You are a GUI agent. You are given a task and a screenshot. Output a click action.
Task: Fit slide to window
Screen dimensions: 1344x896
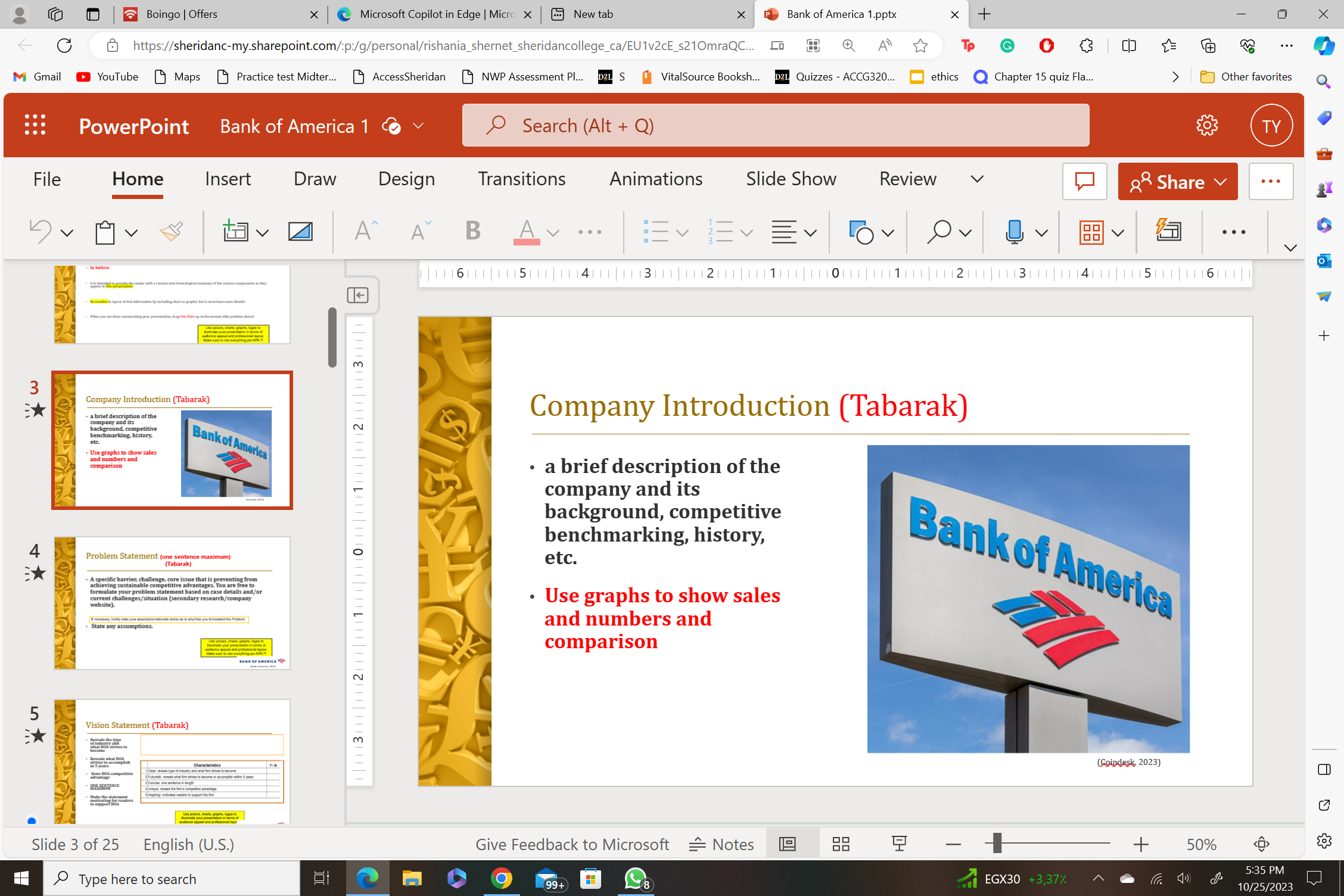(x=1262, y=844)
